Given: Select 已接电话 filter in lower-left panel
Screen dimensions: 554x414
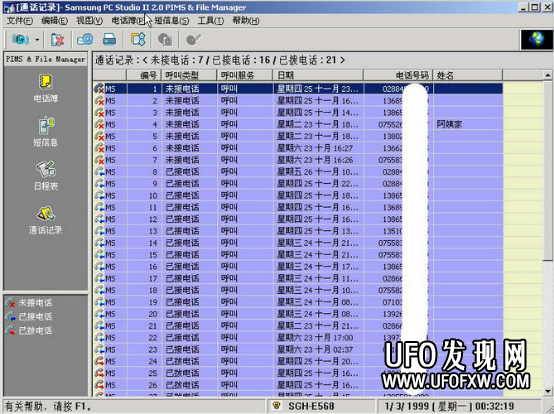Looking at the screenshot, I should pyautogui.click(x=29, y=317).
